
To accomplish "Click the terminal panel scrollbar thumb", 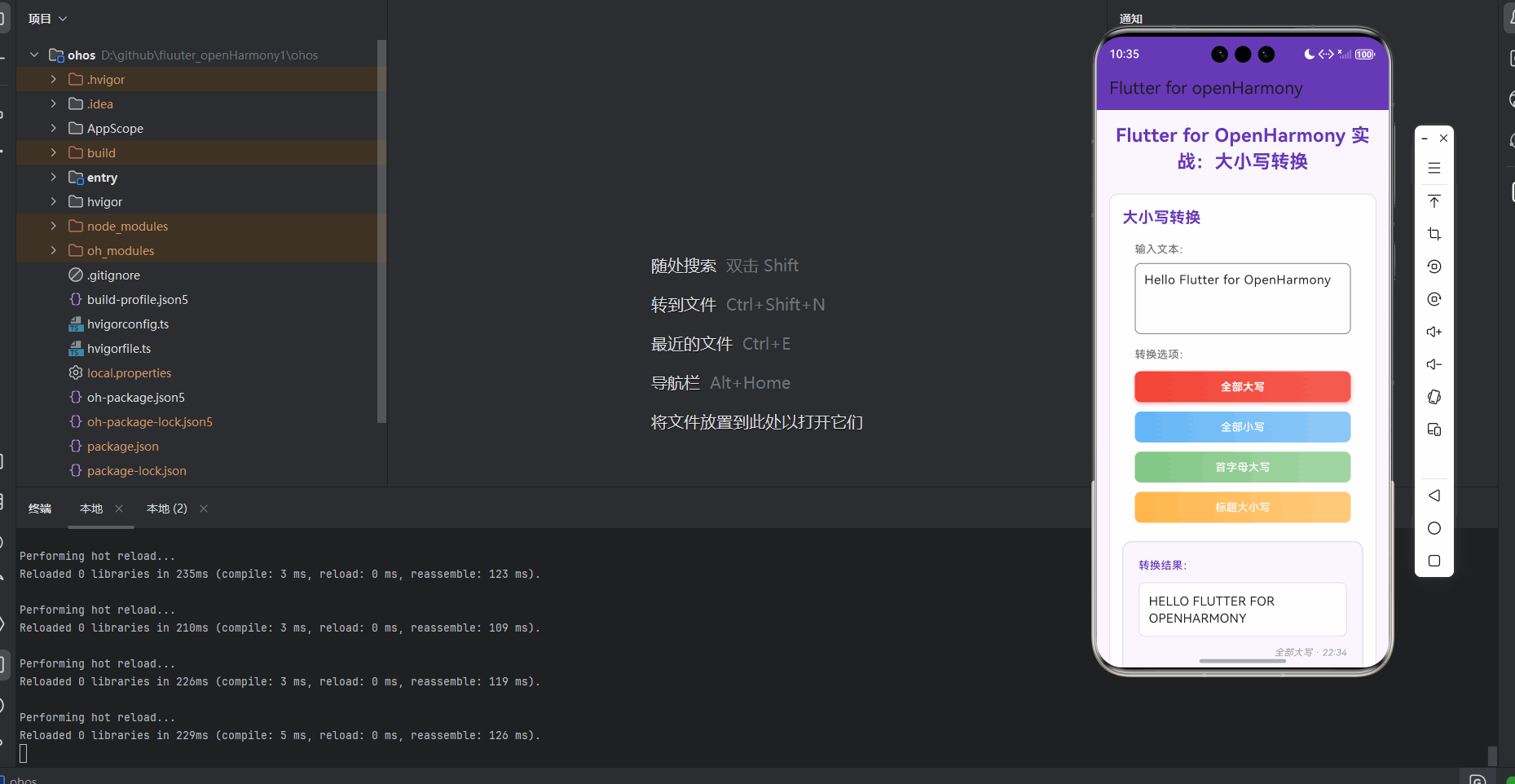I will [1491, 755].
